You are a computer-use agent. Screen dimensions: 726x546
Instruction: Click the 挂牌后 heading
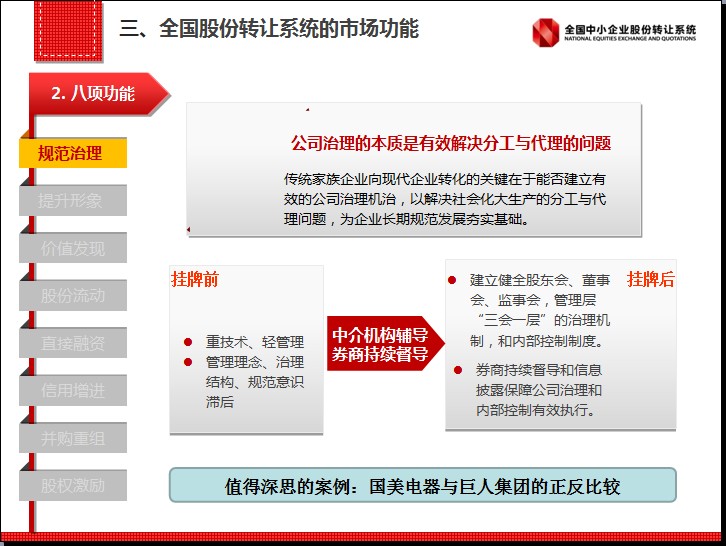click(x=651, y=279)
